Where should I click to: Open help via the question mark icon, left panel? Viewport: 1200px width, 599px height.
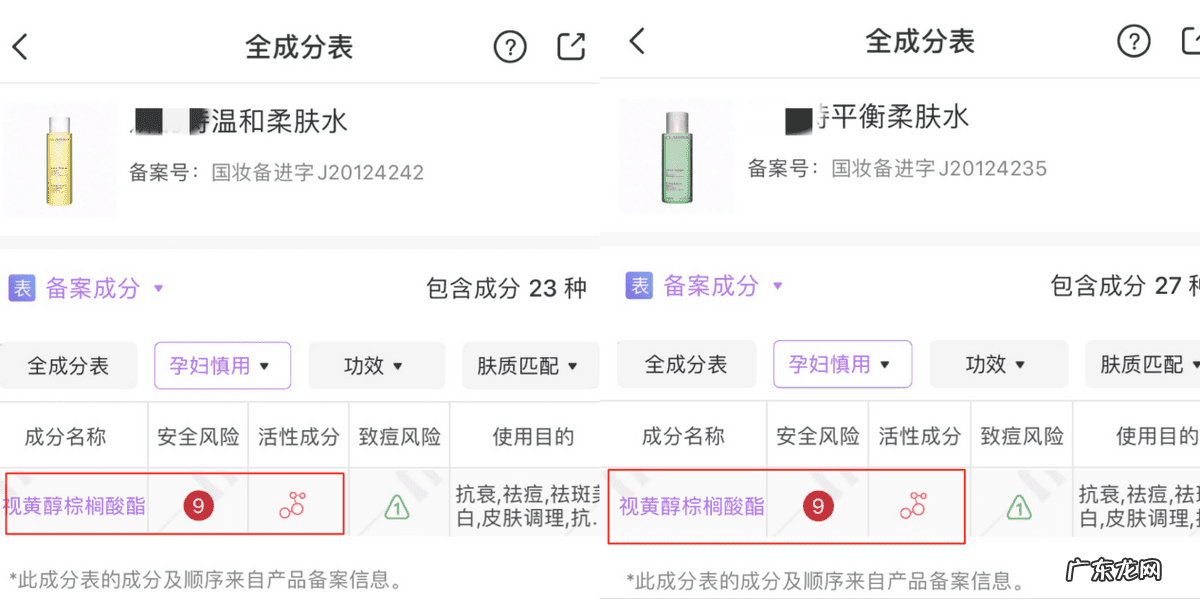pyautogui.click(x=509, y=45)
